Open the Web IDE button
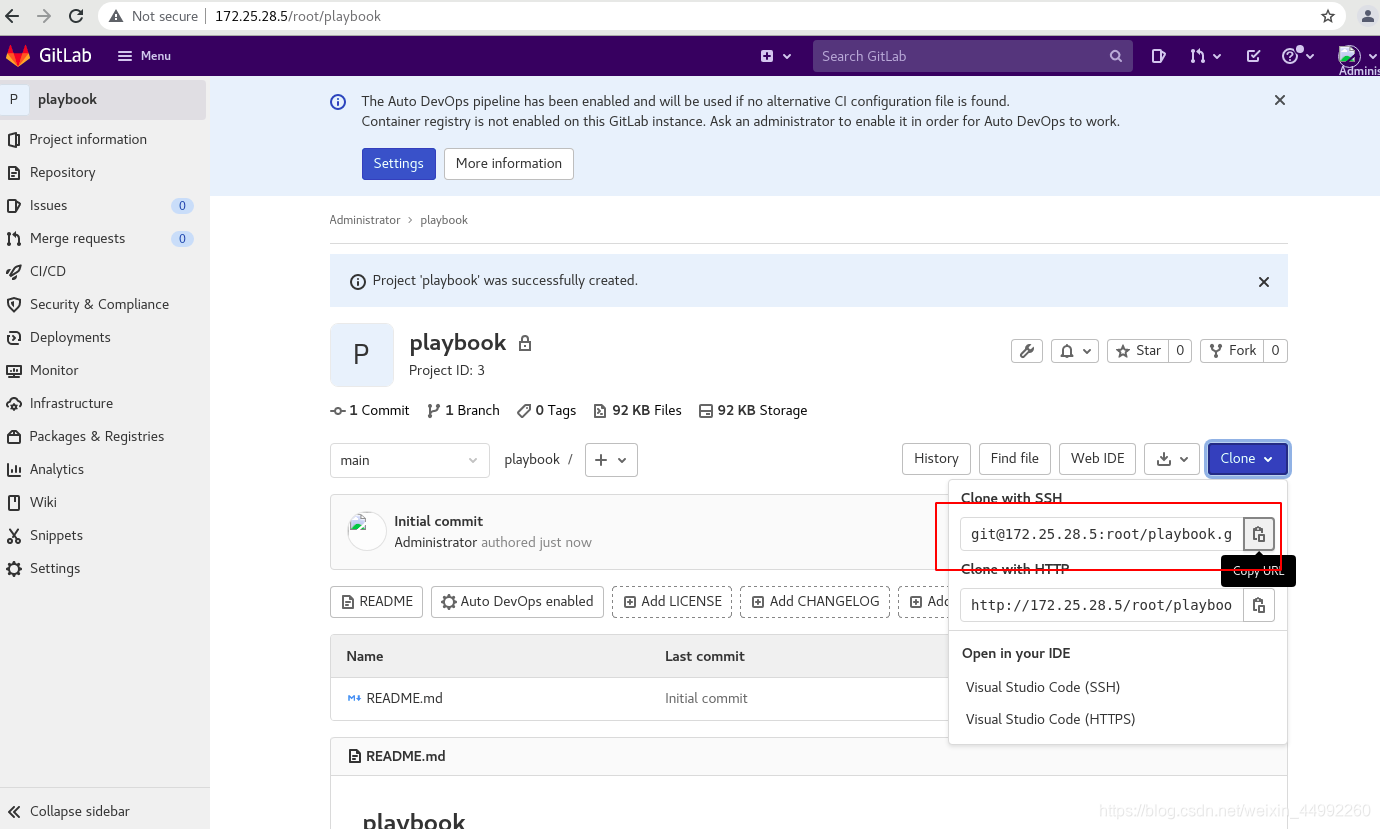The height and width of the screenshot is (829, 1380). tap(1098, 458)
